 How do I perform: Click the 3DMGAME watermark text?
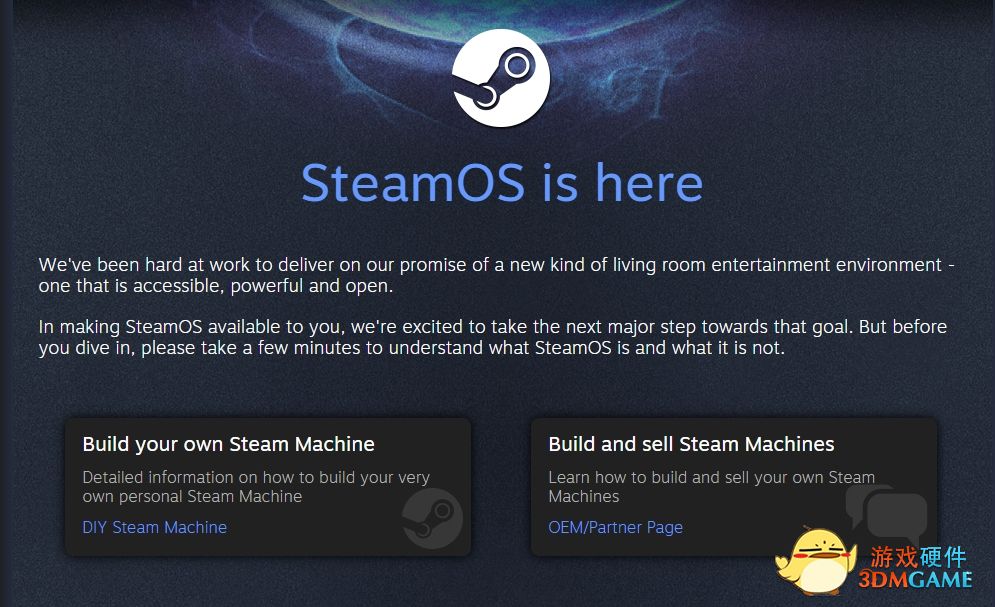point(915,579)
